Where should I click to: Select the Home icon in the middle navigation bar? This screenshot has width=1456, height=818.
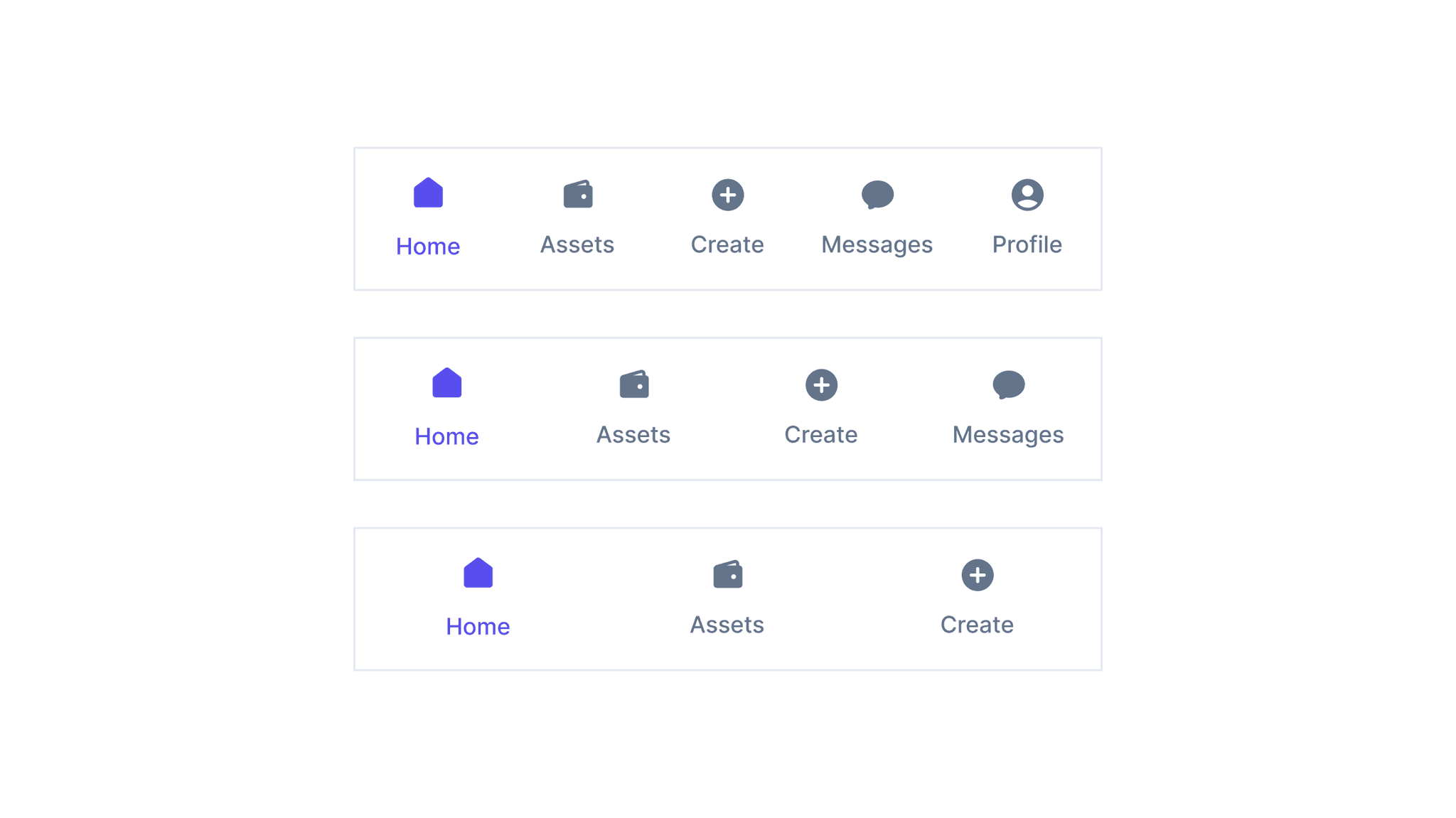click(x=446, y=383)
